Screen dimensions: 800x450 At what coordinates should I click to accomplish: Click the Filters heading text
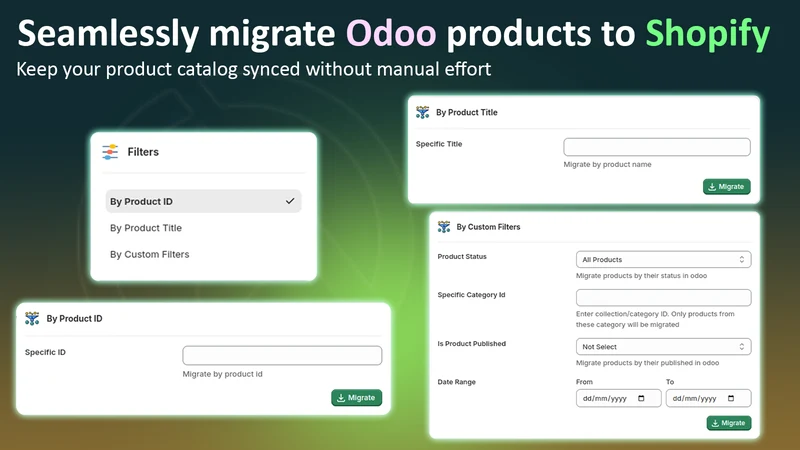[143, 152]
